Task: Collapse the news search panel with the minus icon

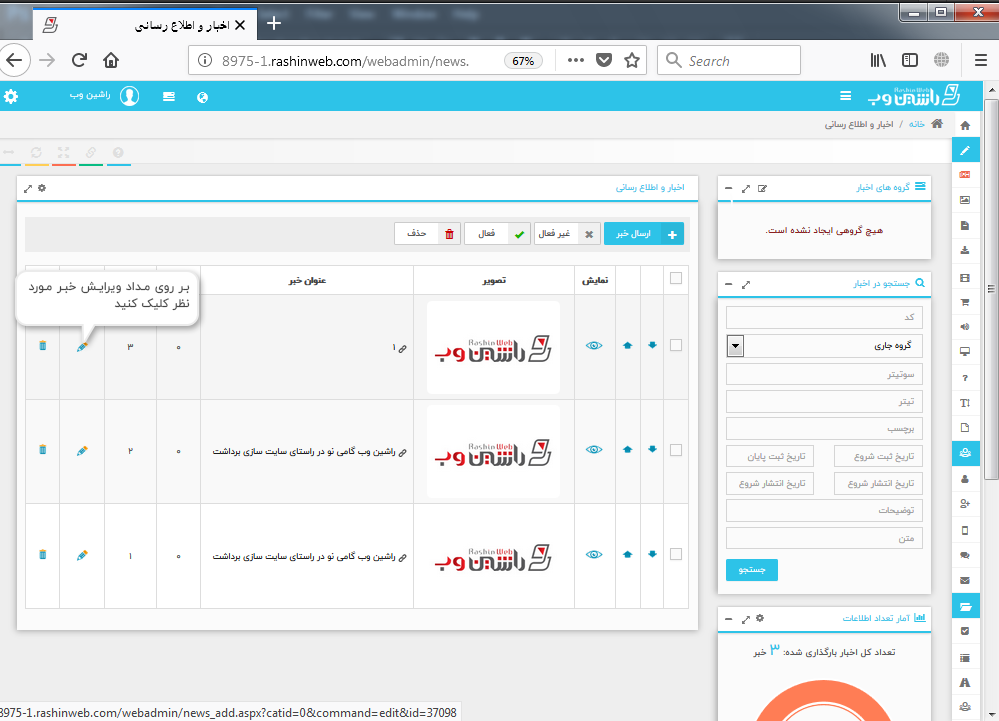Action: pos(729,284)
